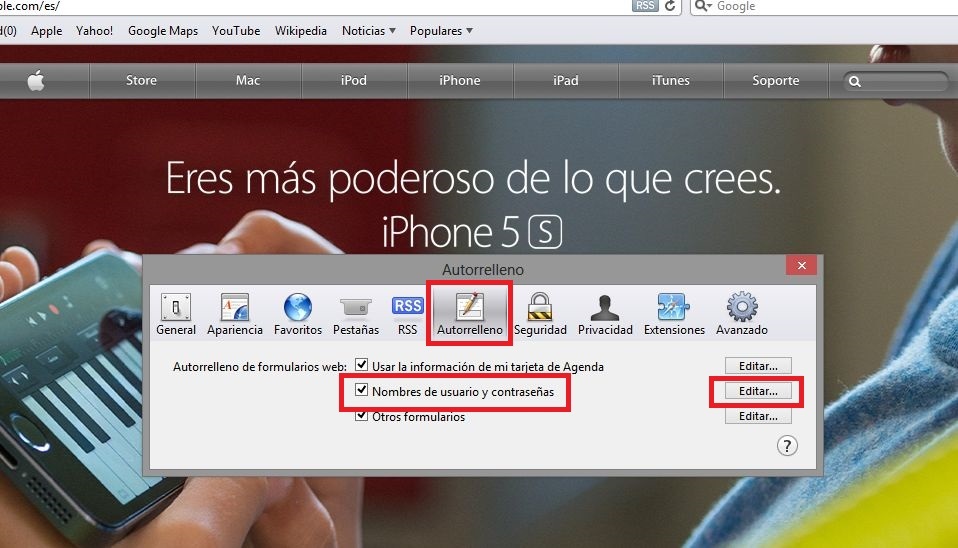This screenshot has width=958, height=548.
Task: Open the RSS preferences pane
Action: pos(408,314)
